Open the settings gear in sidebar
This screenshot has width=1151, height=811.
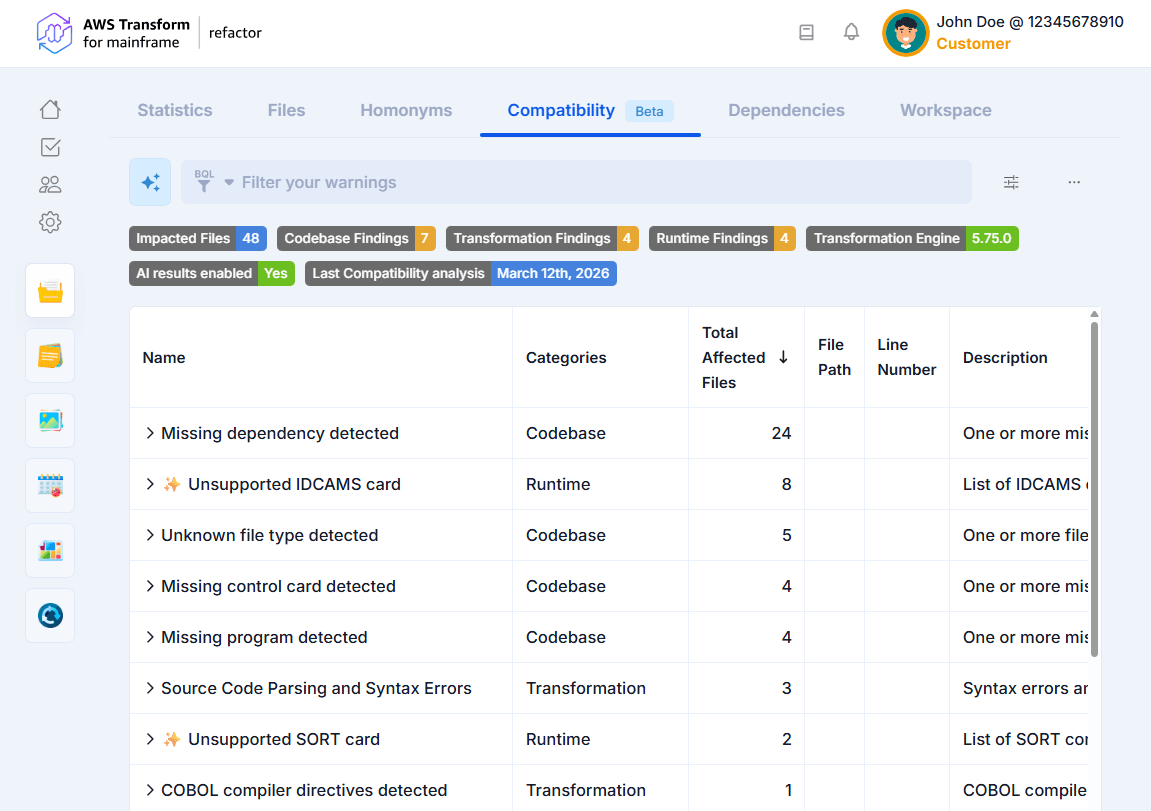point(50,222)
